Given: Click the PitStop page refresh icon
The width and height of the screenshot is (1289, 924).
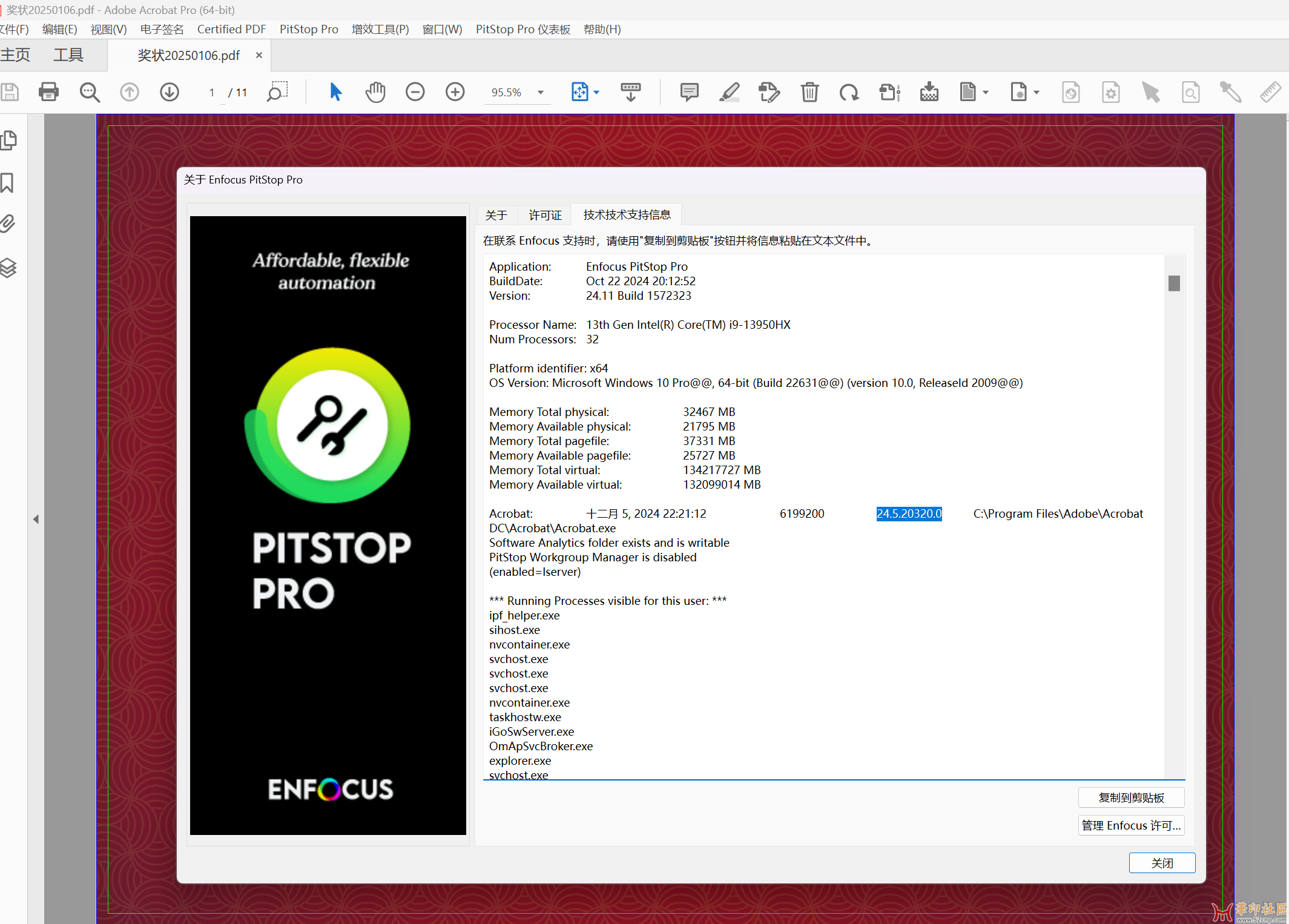Looking at the screenshot, I should tap(1070, 92).
